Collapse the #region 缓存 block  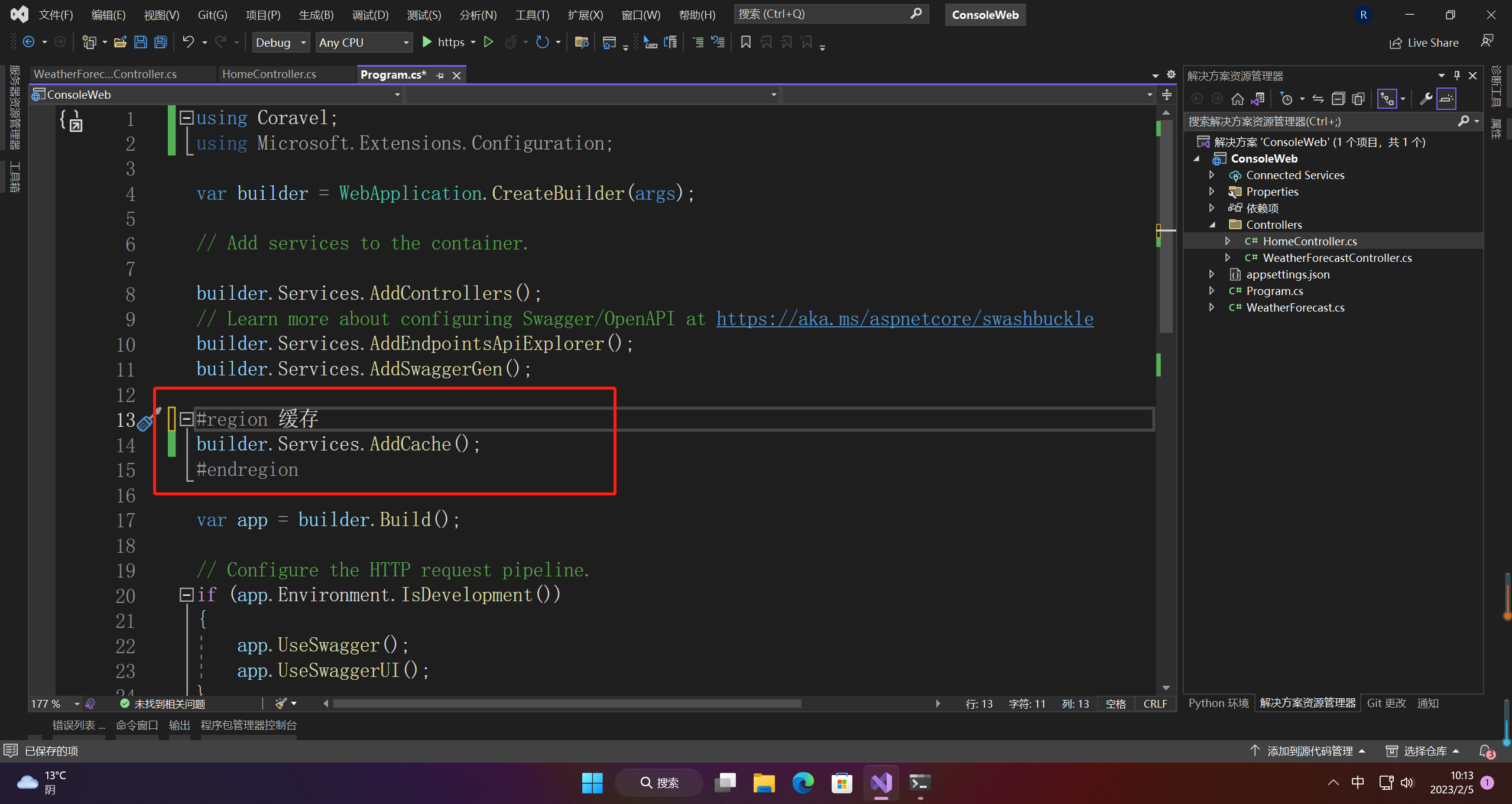186,419
